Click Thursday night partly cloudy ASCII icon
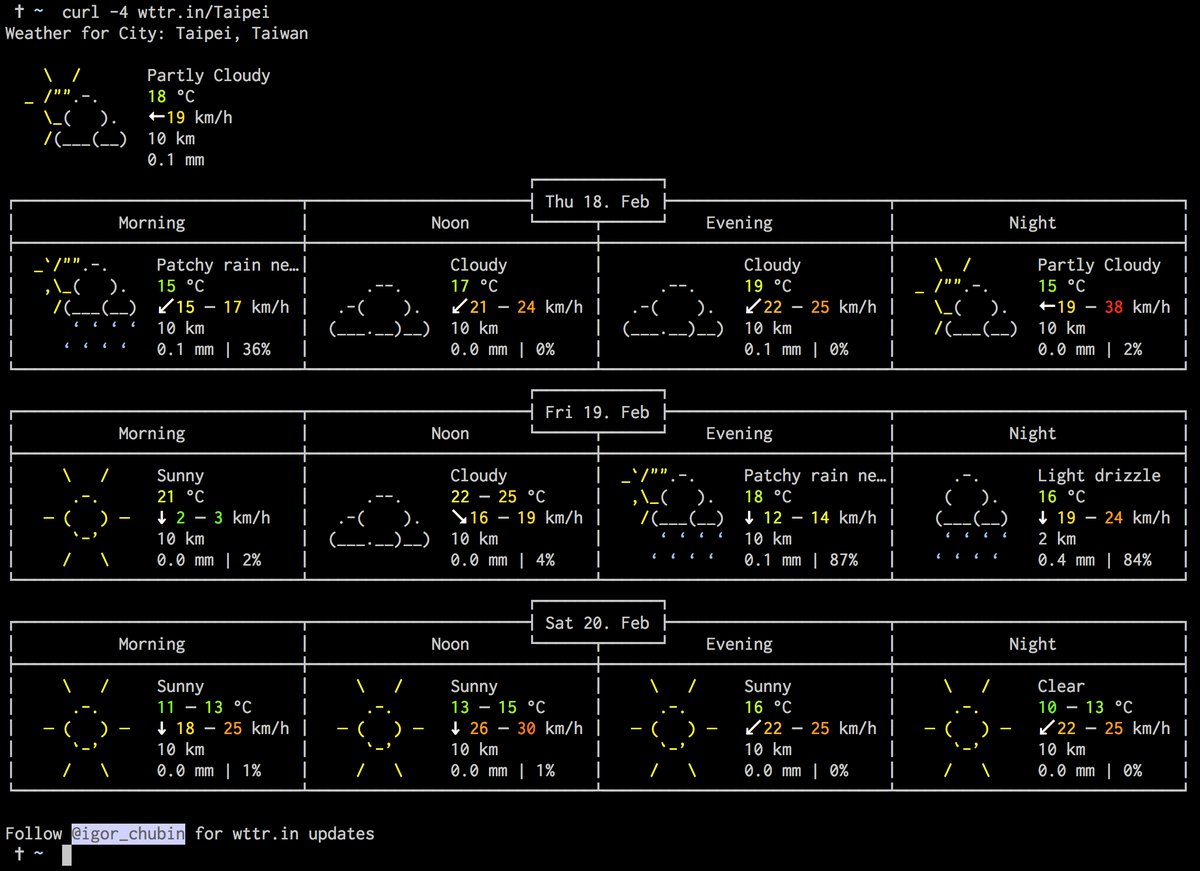 [967, 297]
